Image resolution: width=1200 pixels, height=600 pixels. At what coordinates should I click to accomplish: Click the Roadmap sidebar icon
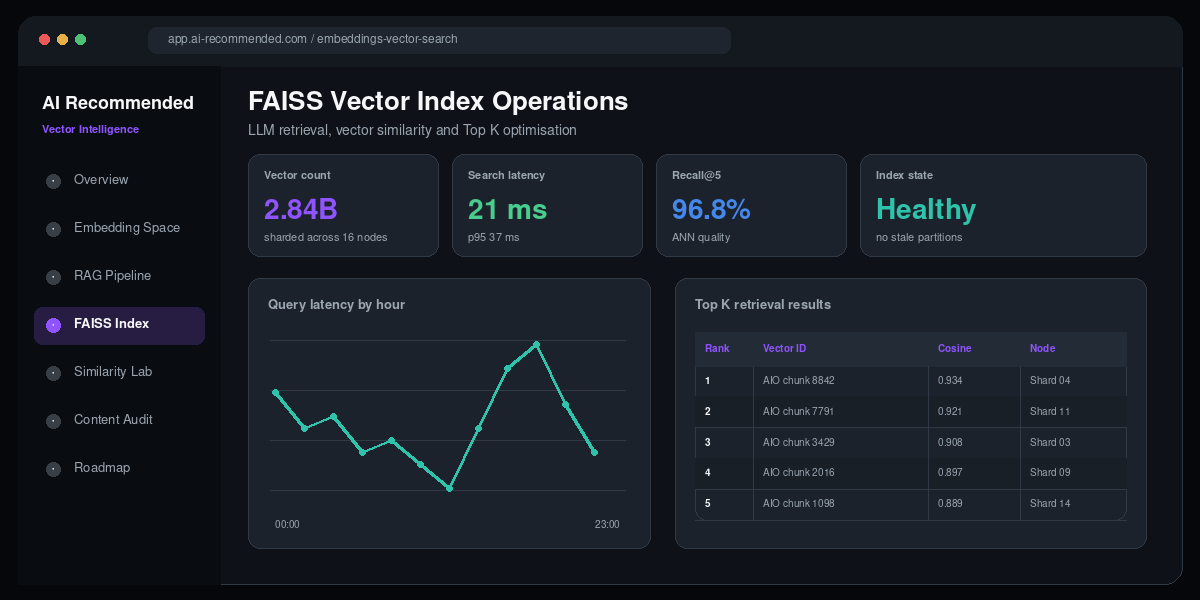[54, 470]
